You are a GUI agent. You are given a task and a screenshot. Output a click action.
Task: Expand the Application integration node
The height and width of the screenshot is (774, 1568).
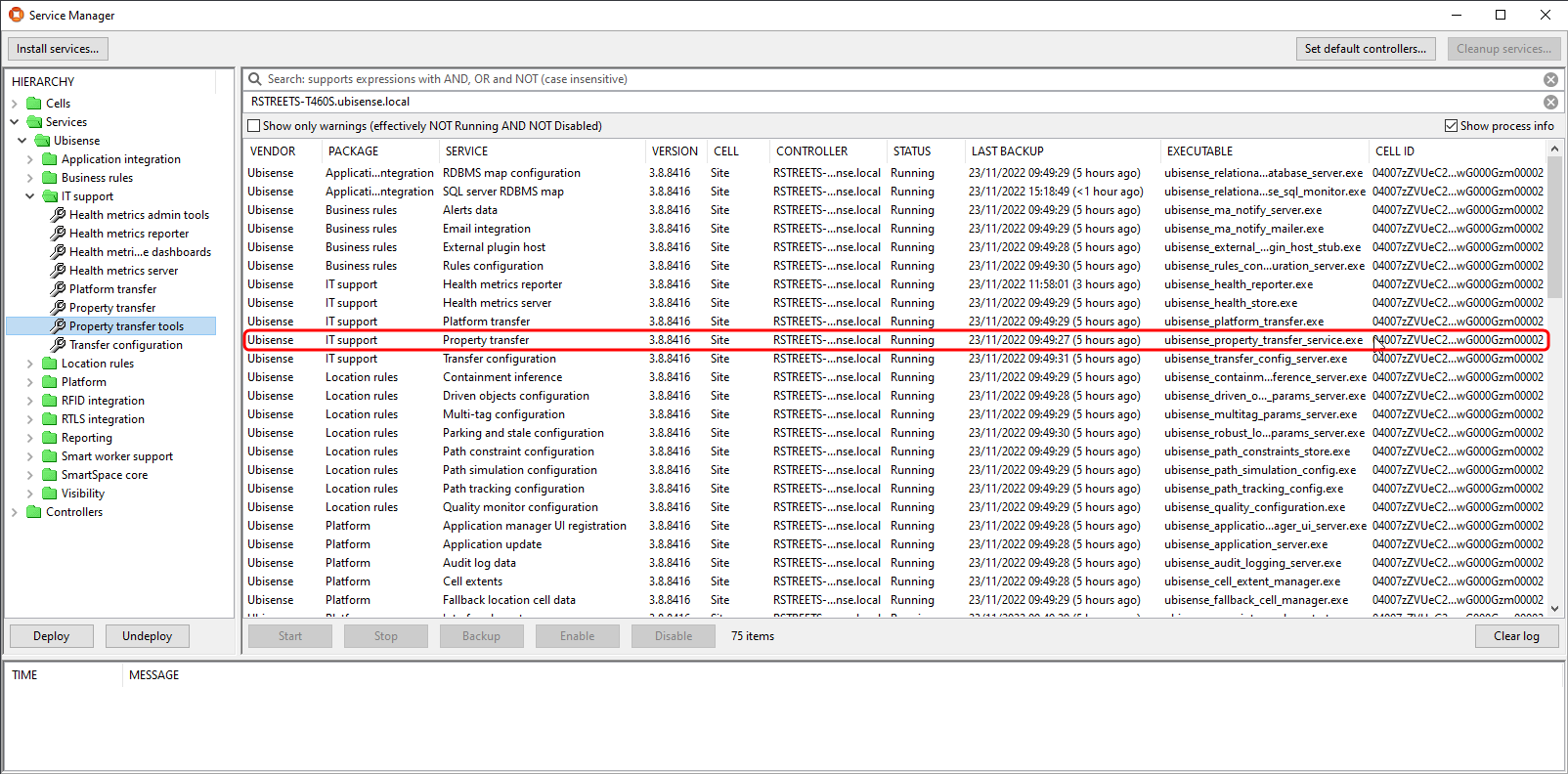tap(30, 159)
